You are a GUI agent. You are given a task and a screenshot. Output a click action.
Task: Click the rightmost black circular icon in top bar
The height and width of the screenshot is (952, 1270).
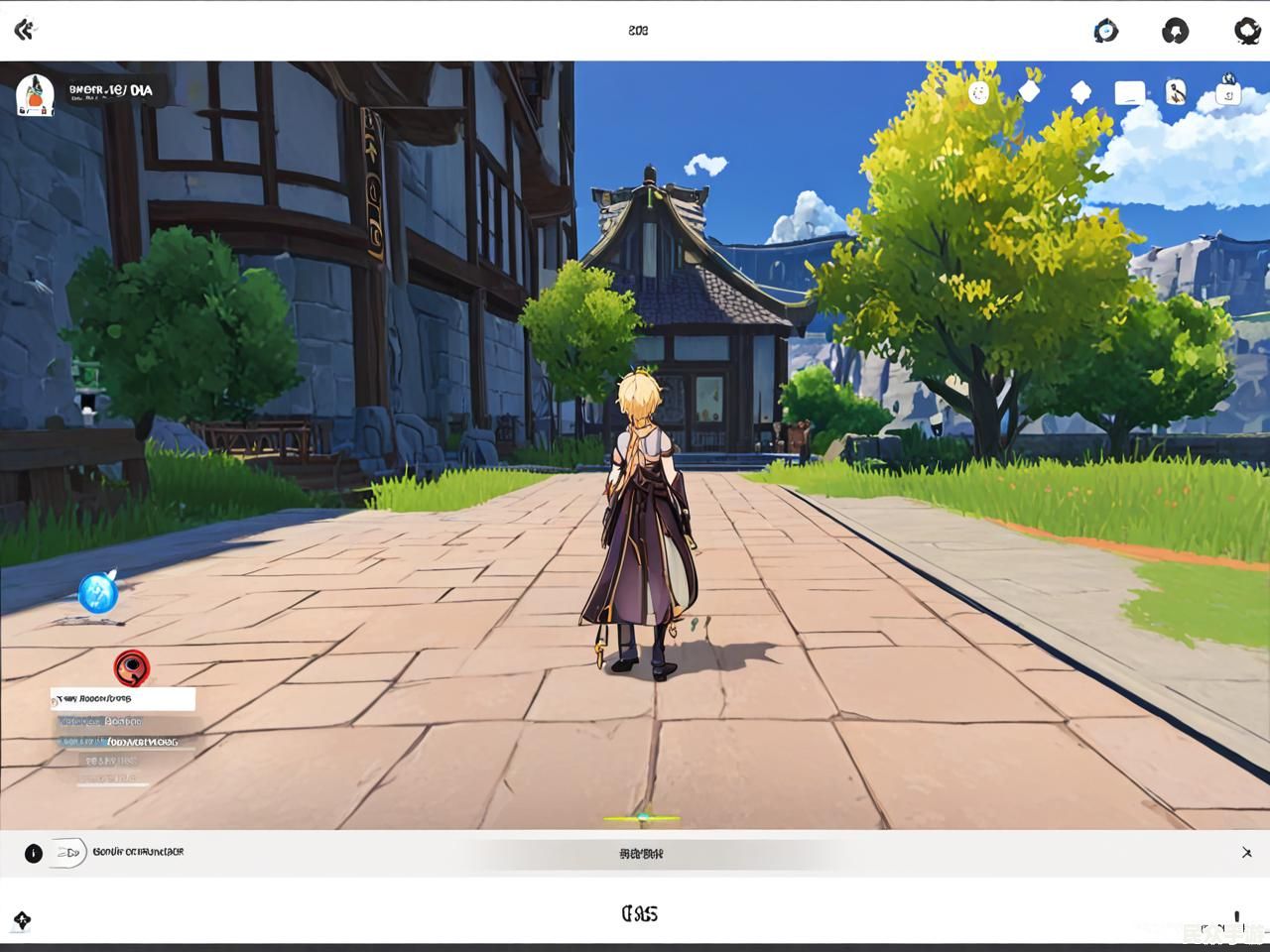click(x=1246, y=31)
